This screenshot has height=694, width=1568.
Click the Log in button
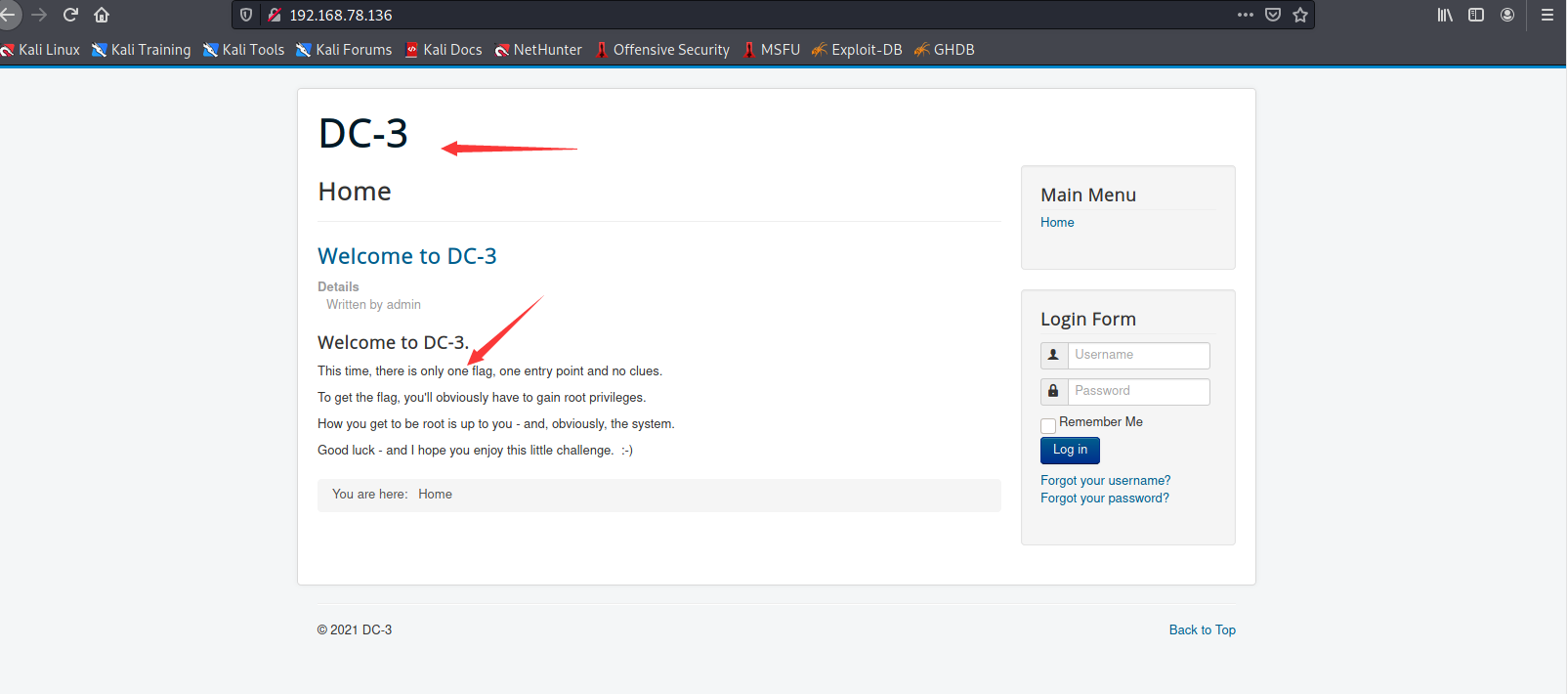tap(1070, 450)
